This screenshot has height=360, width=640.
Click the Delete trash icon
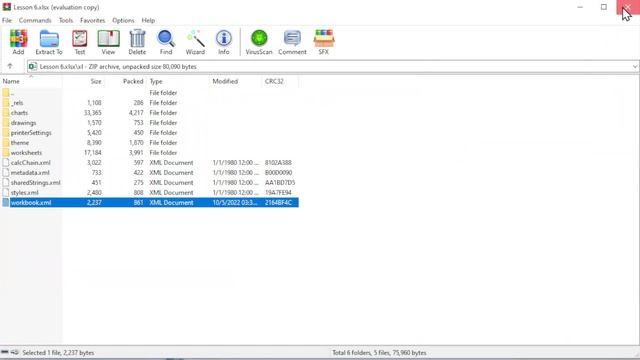click(137, 42)
